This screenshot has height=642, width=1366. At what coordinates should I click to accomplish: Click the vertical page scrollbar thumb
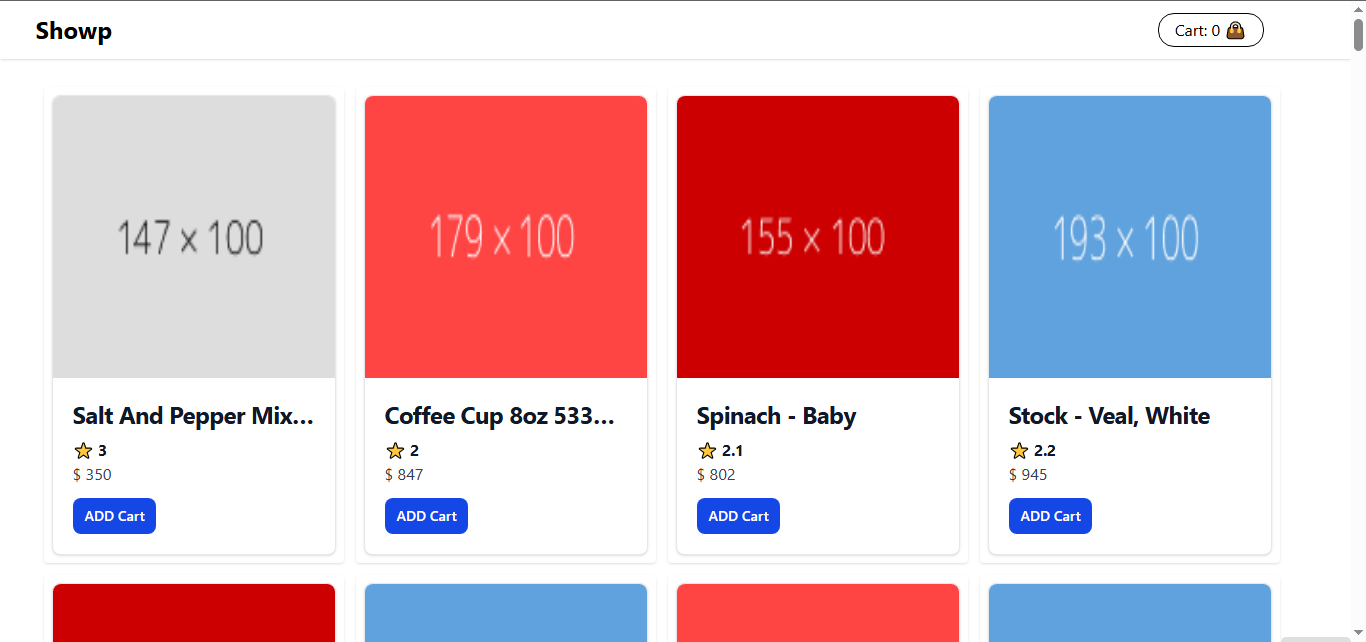1358,28
